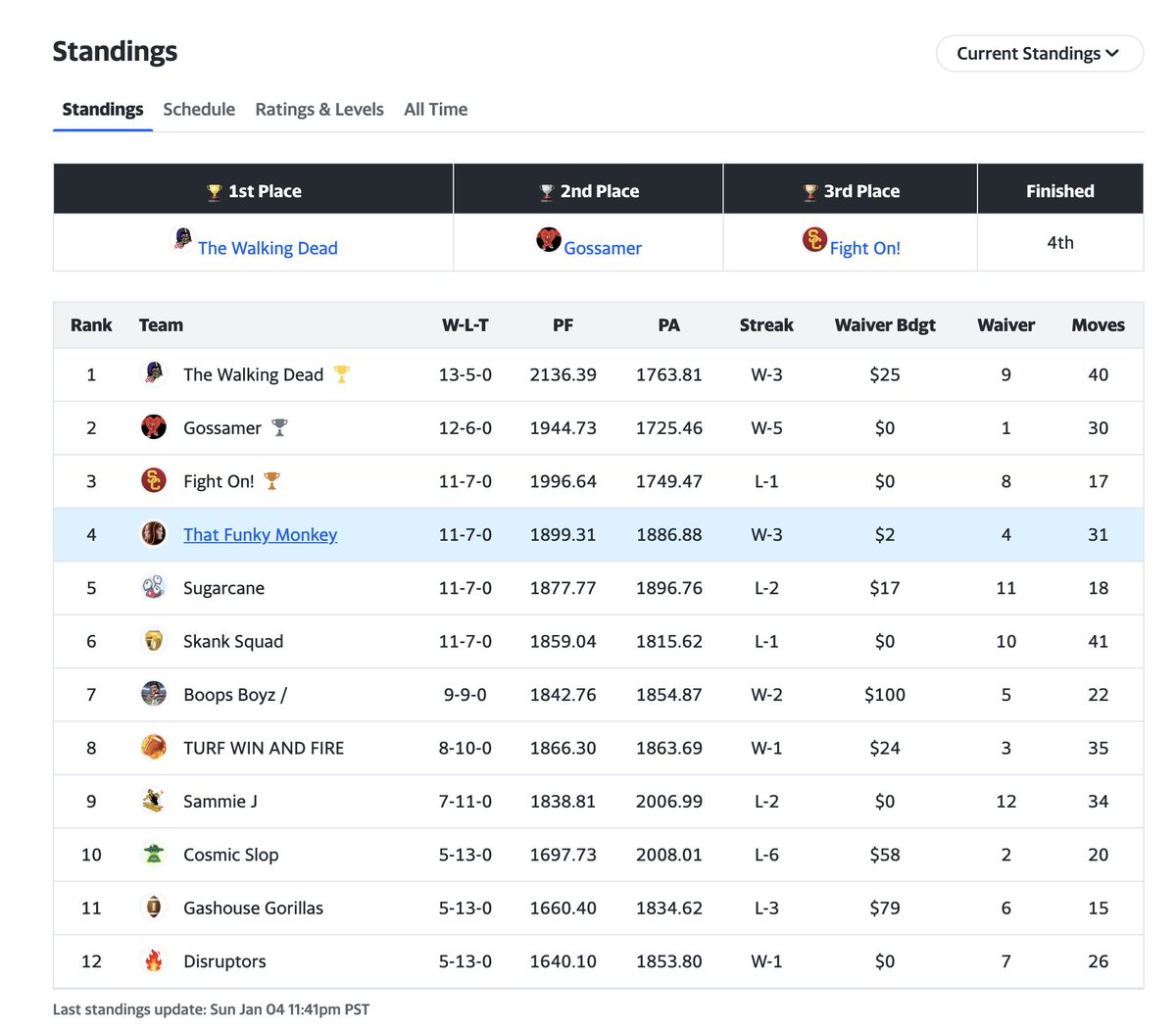The width and height of the screenshot is (1176, 1032).
Task: Select the Standings tab
Action: (103, 109)
